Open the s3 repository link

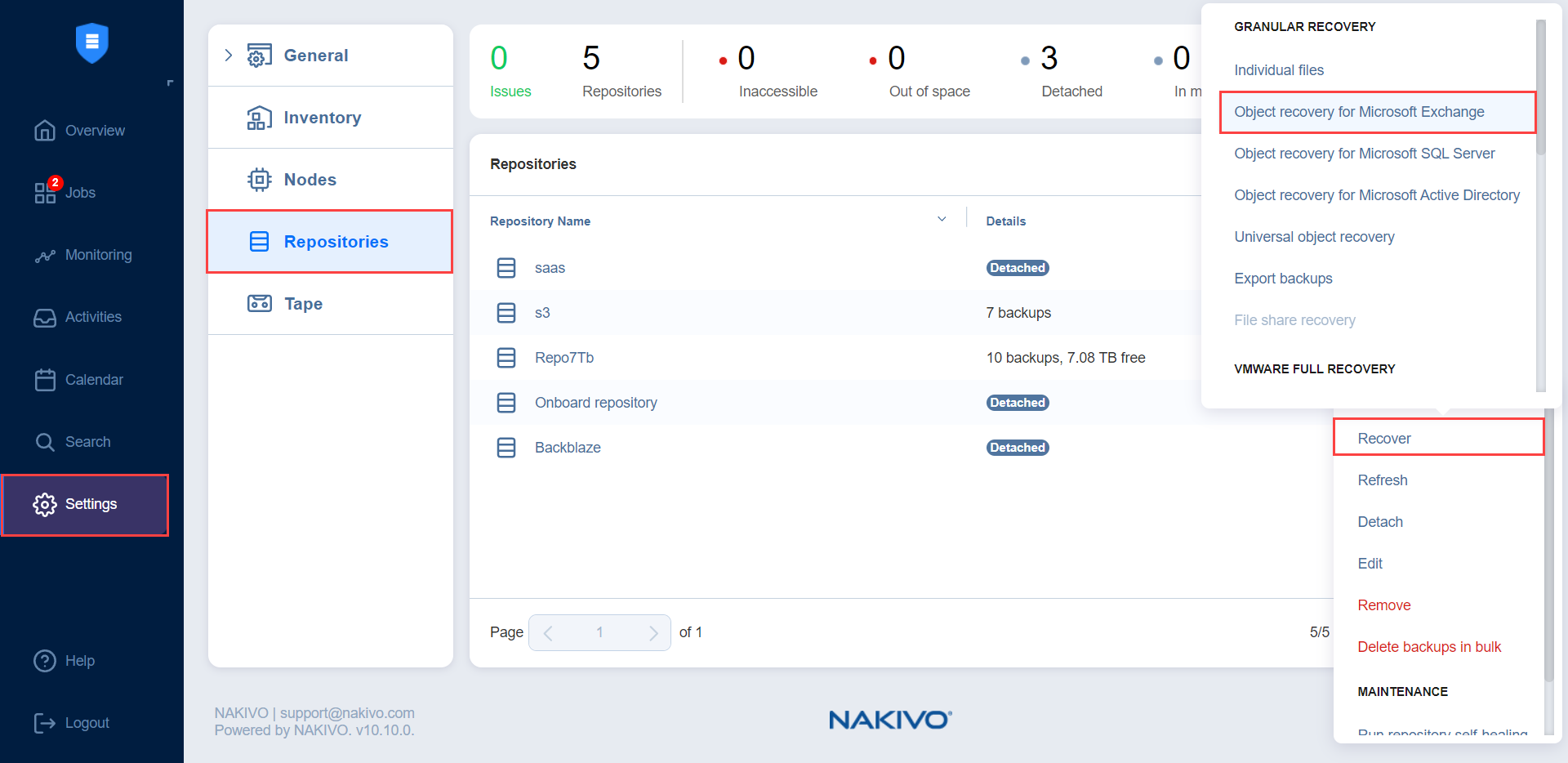click(x=542, y=313)
